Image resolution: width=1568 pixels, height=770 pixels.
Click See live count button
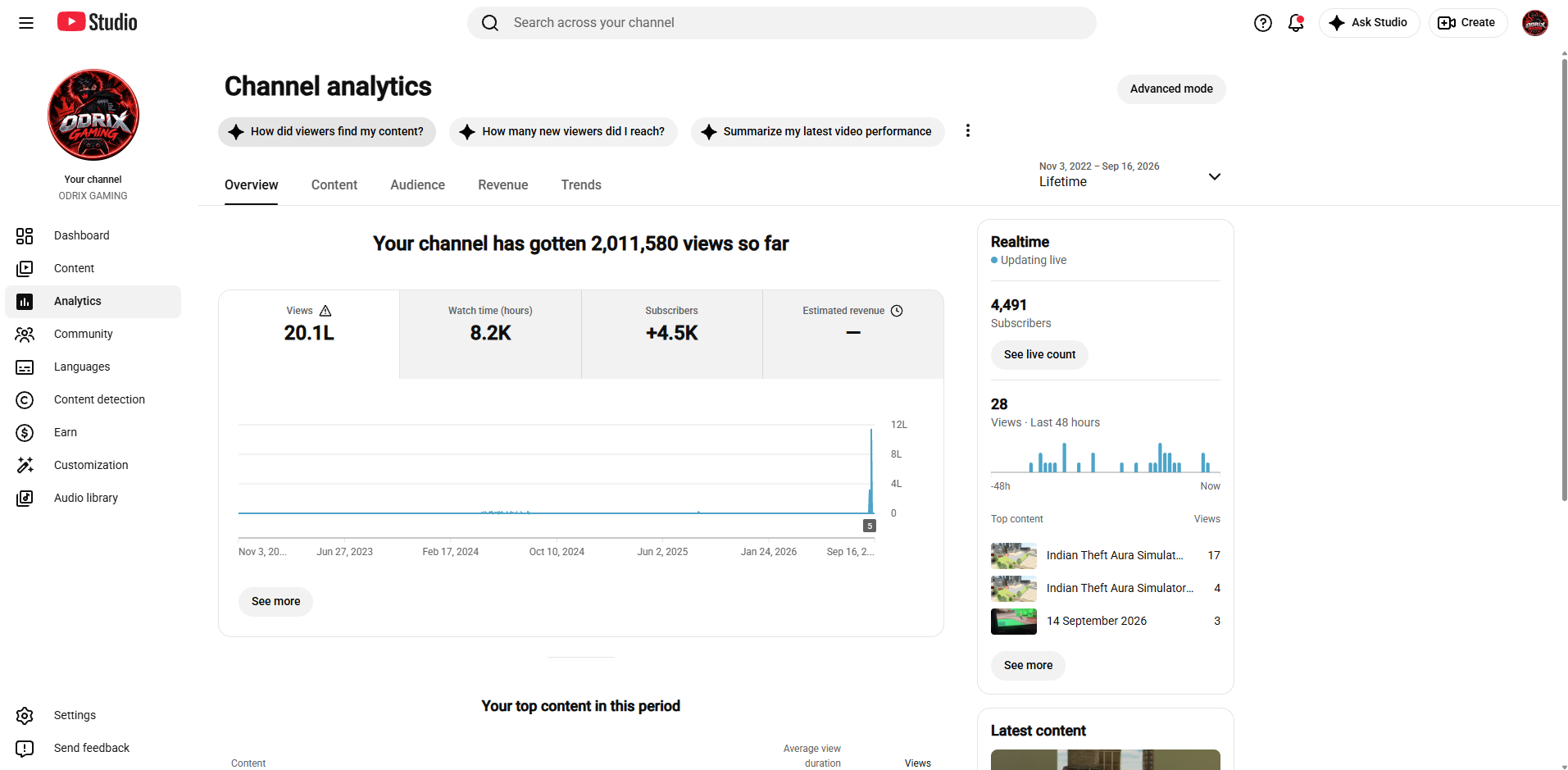(1039, 355)
